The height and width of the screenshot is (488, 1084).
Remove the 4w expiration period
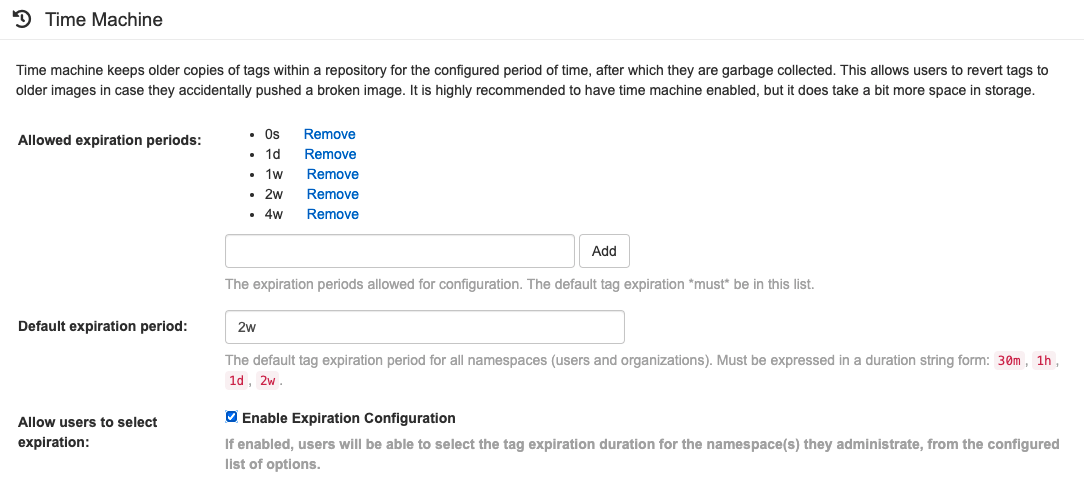(332, 214)
